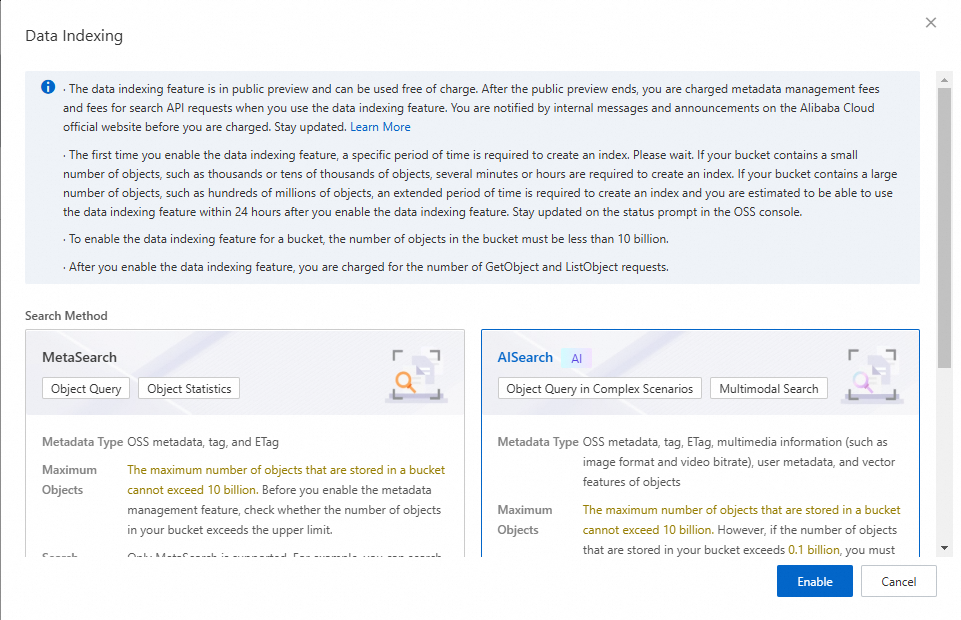This screenshot has width=961, height=620.
Task: Click the blue info icon in notice
Action: tap(48, 87)
